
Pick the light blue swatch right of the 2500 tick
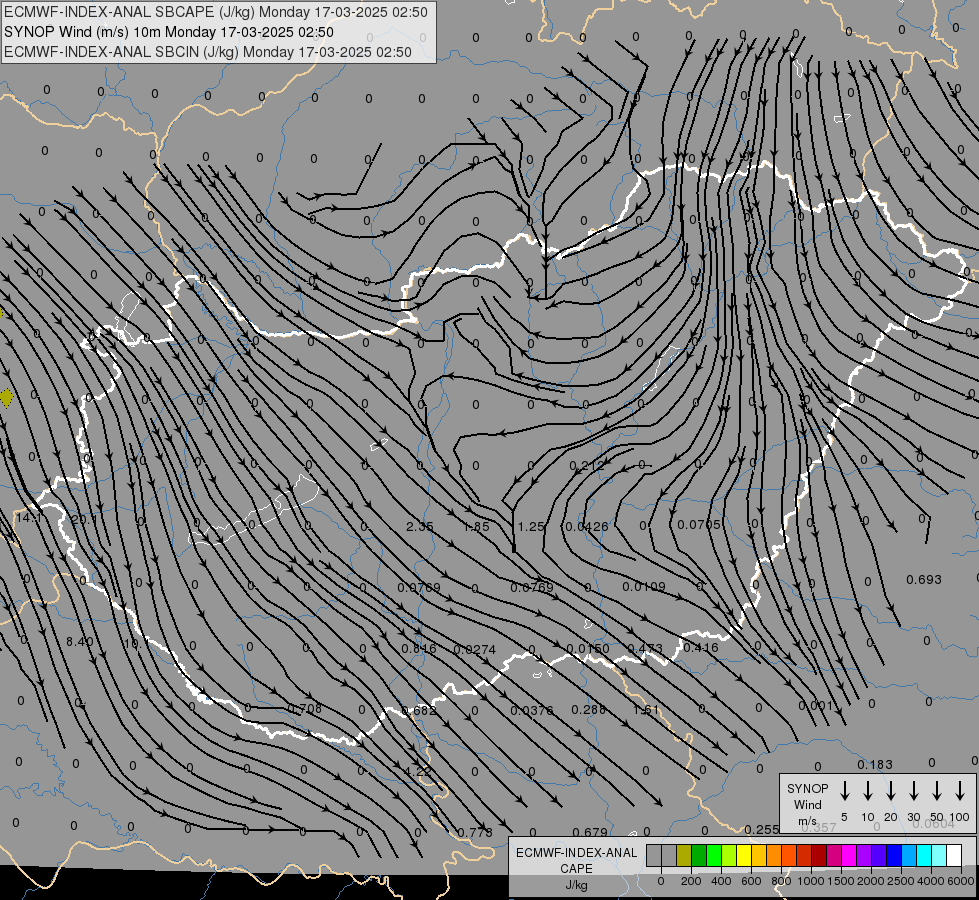coord(909,855)
